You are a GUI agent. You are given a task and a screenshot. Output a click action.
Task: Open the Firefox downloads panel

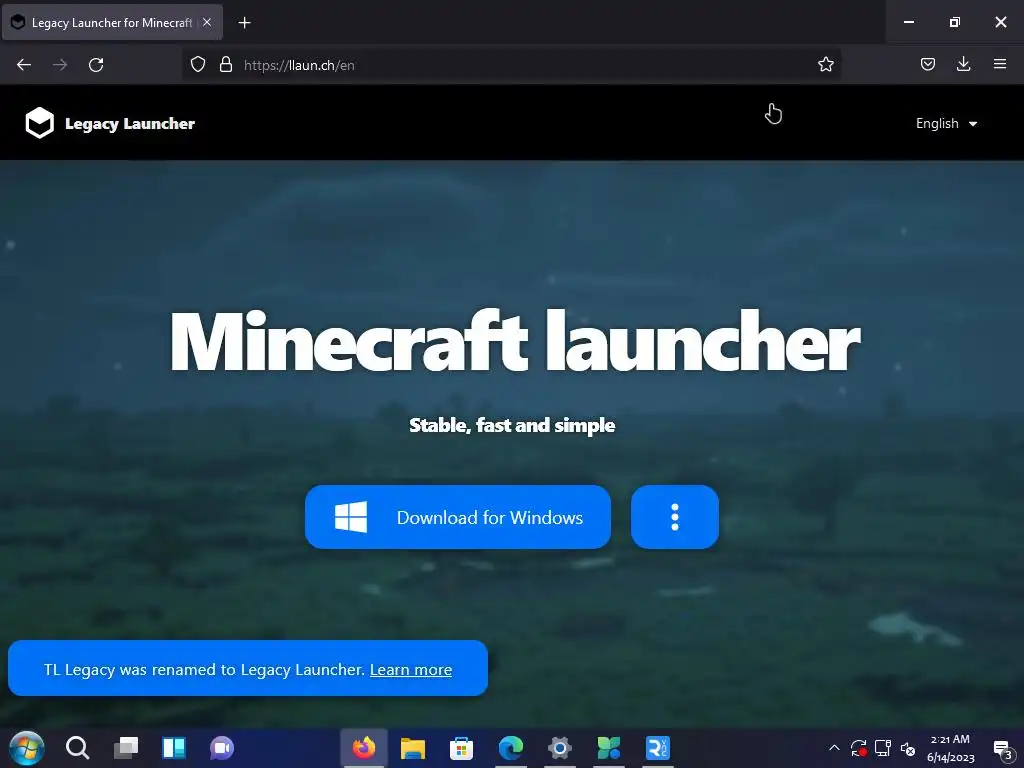click(x=963, y=64)
